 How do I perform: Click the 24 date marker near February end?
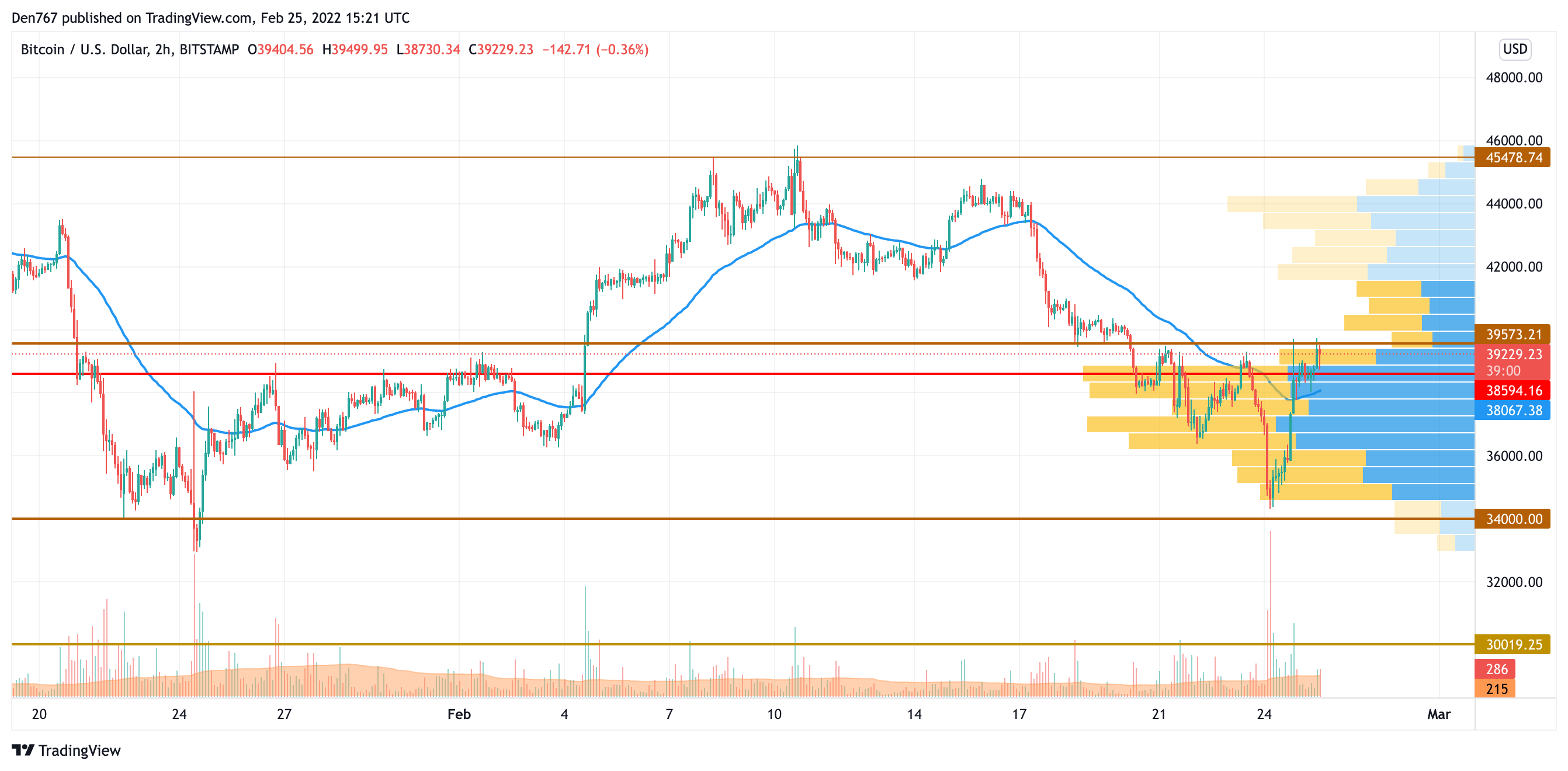click(1264, 714)
